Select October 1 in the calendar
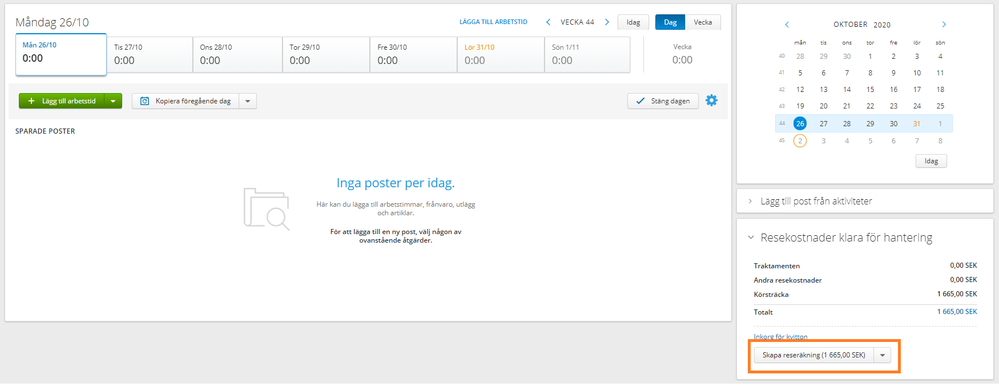999x386 pixels. click(x=870, y=56)
